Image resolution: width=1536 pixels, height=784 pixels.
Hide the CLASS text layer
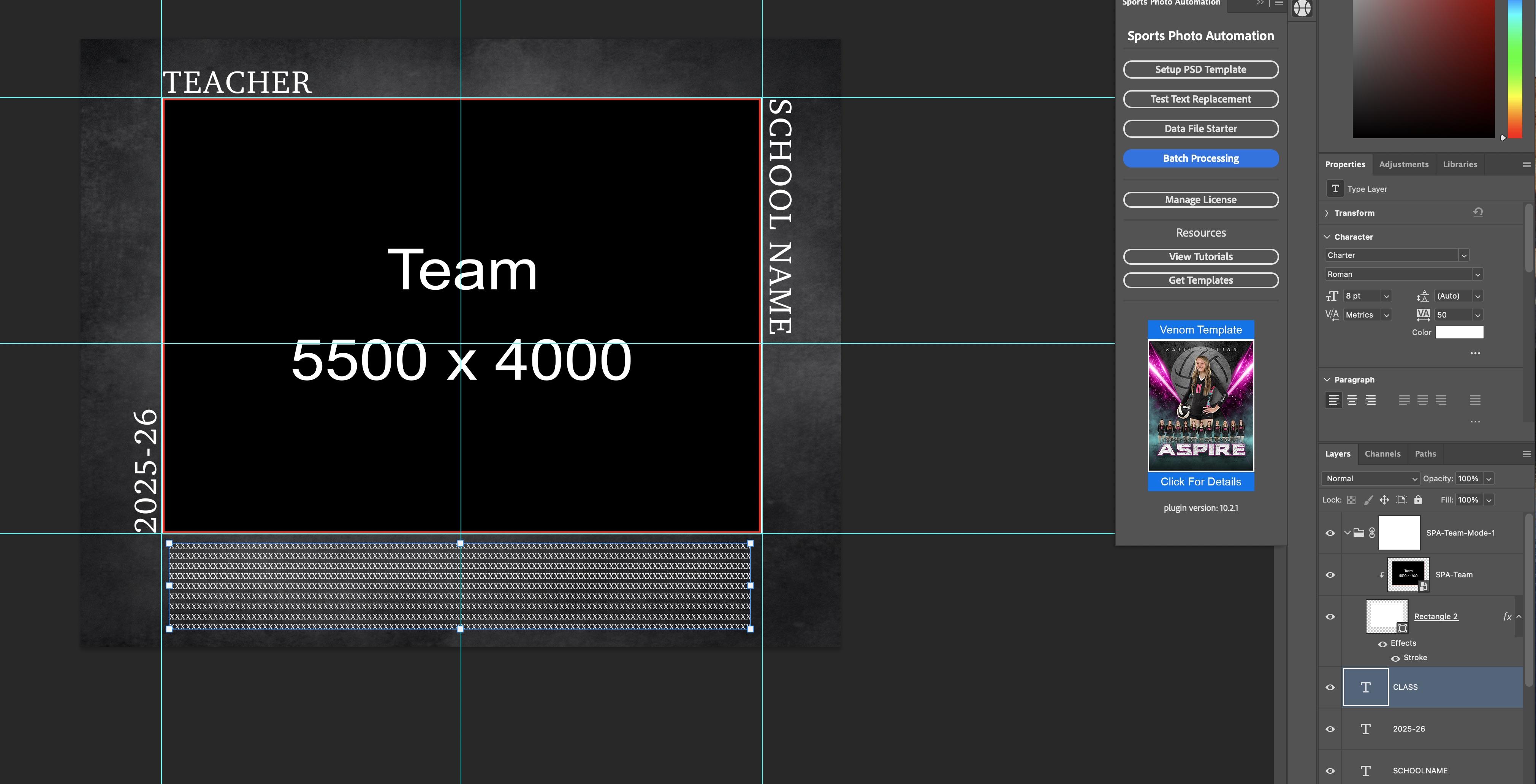[1330, 687]
